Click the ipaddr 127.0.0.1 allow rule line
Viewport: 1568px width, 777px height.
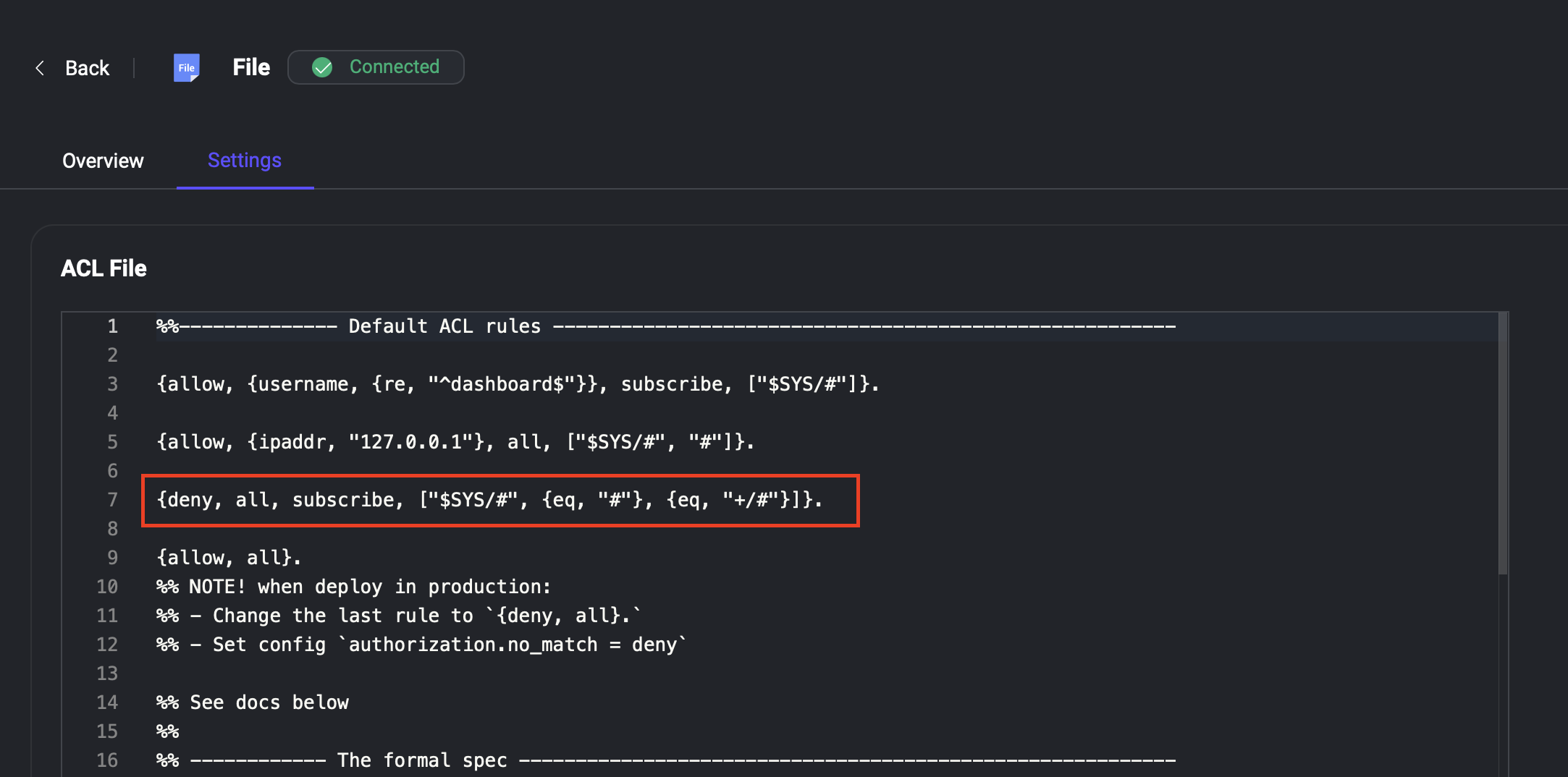[x=455, y=442]
